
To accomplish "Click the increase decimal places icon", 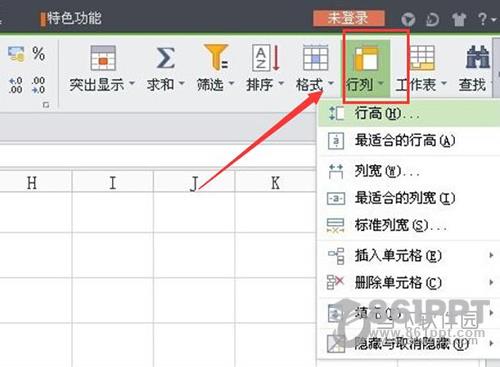I will [15, 85].
